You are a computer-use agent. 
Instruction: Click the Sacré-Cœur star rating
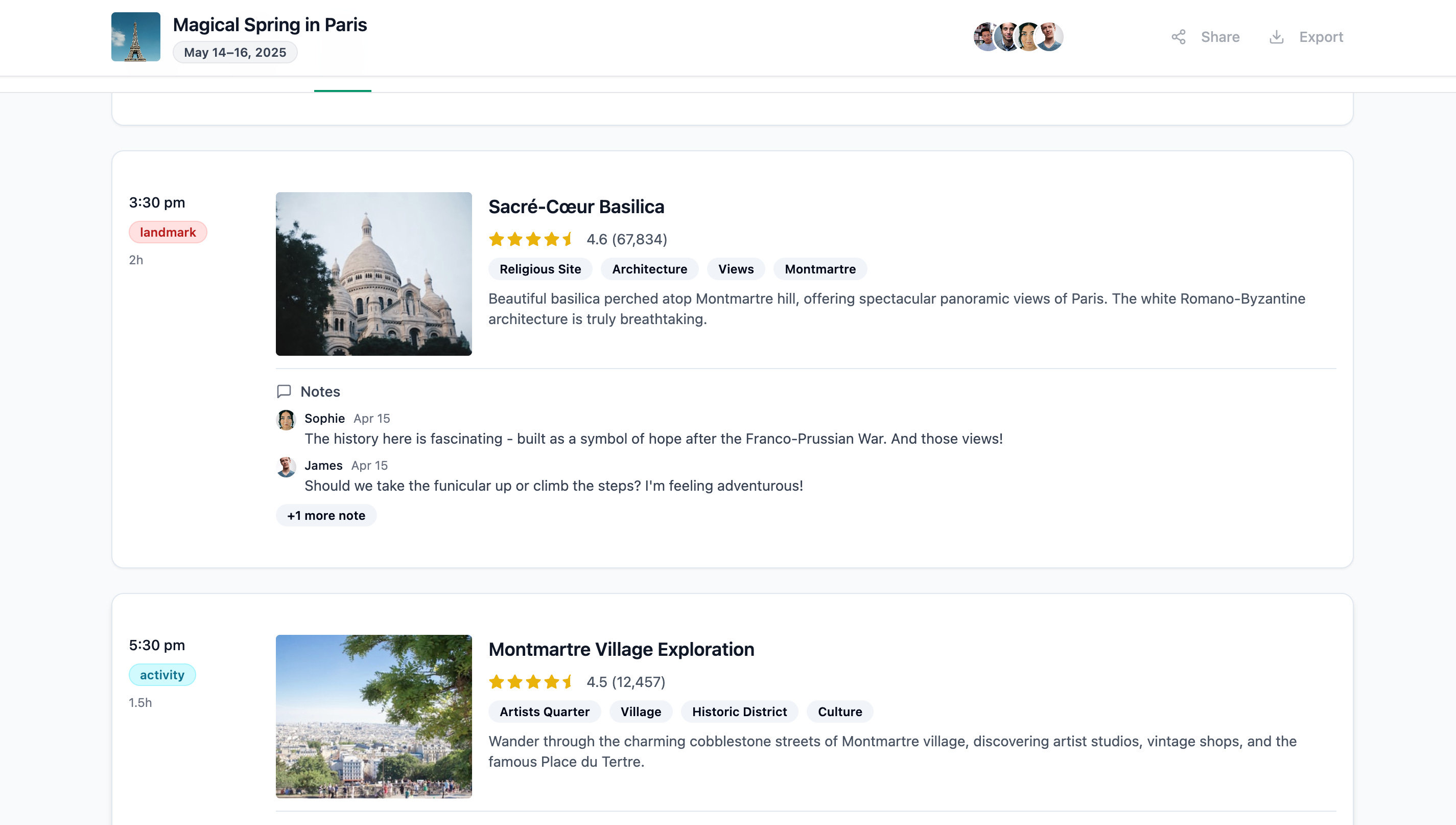[x=531, y=239]
